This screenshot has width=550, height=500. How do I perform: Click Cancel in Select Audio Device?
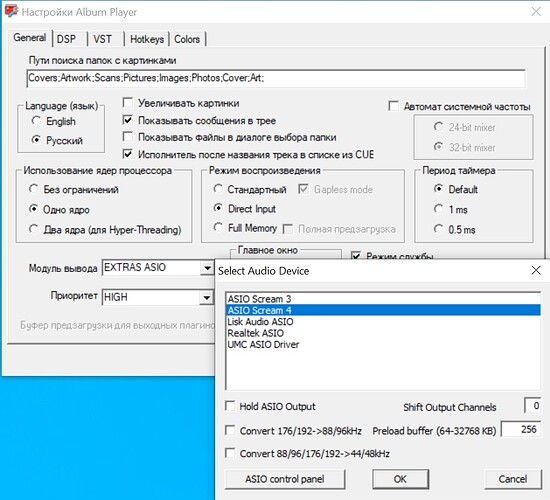pos(513,479)
